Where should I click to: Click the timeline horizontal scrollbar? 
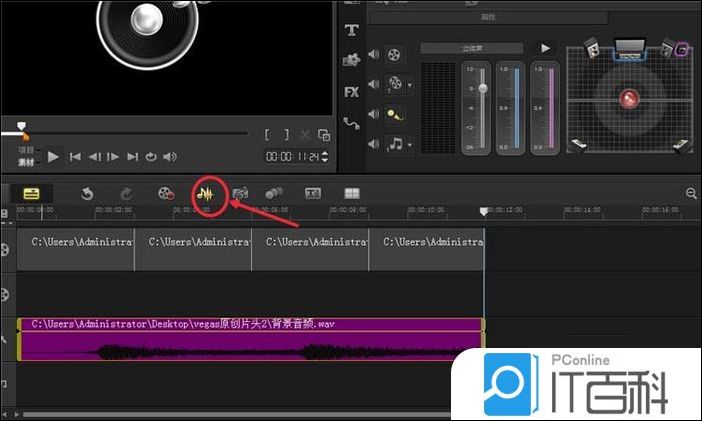pos(236,415)
